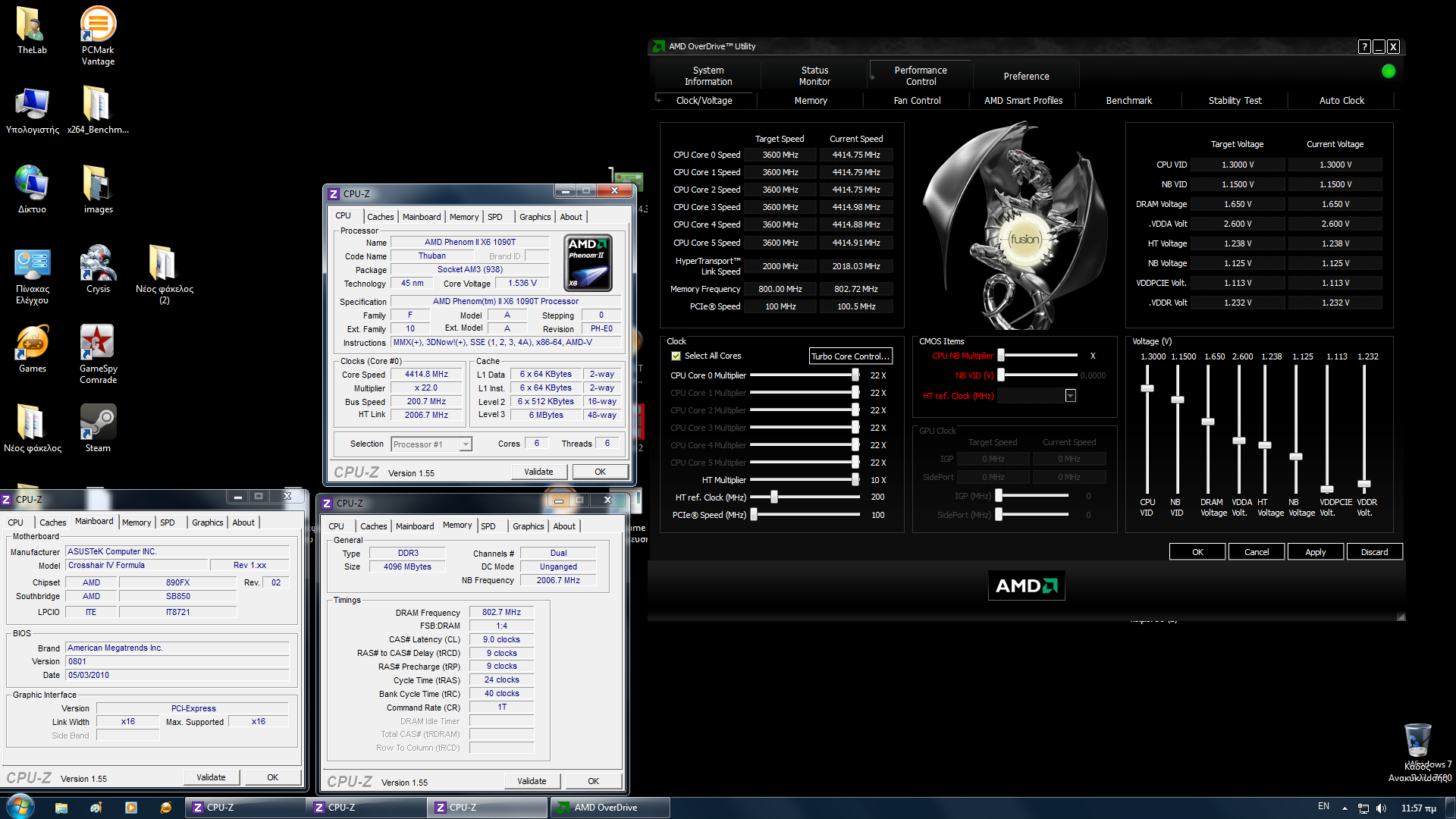Open the Fan Control subtab
The height and width of the screenshot is (819, 1456).
click(x=917, y=101)
